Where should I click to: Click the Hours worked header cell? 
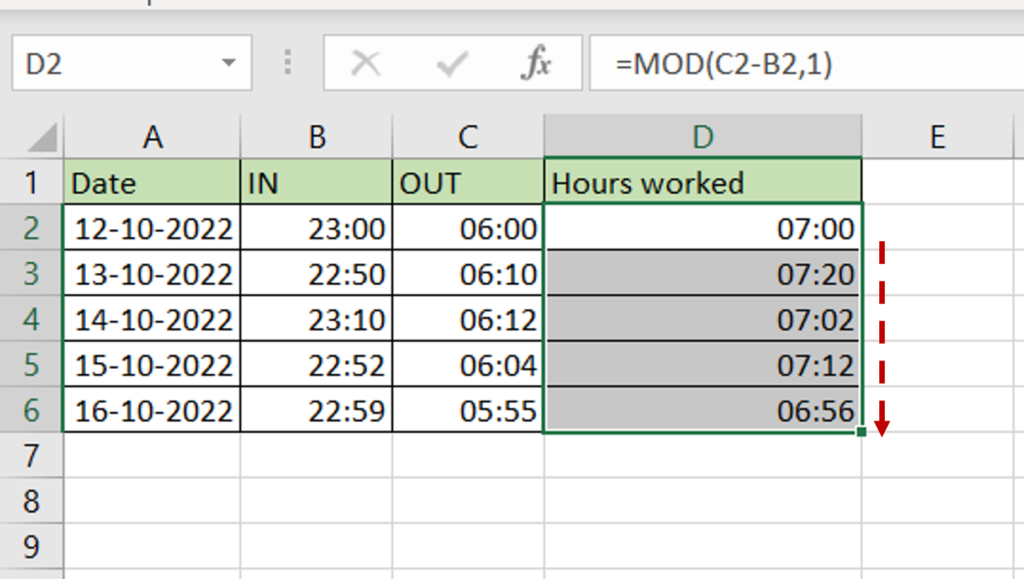(x=702, y=183)
